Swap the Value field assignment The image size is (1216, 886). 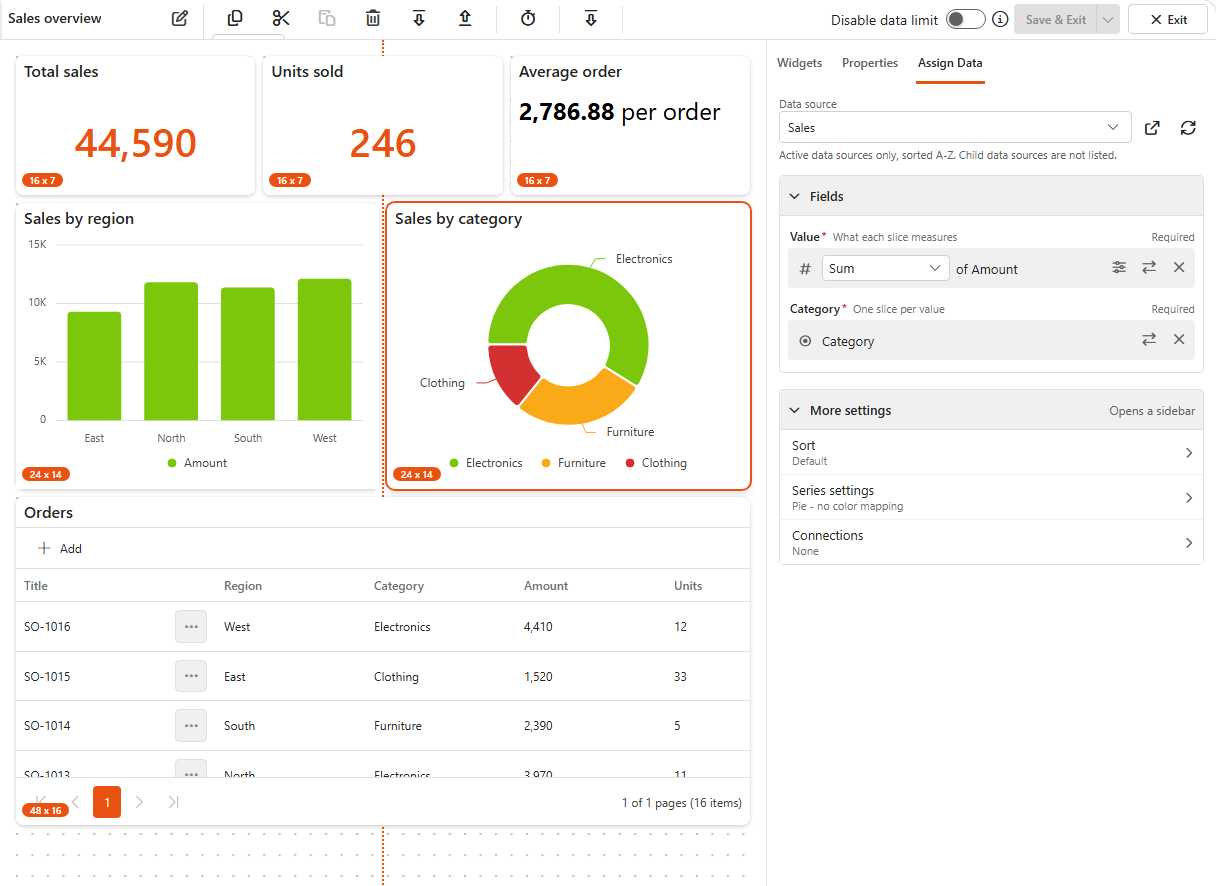click(1149, 268)
